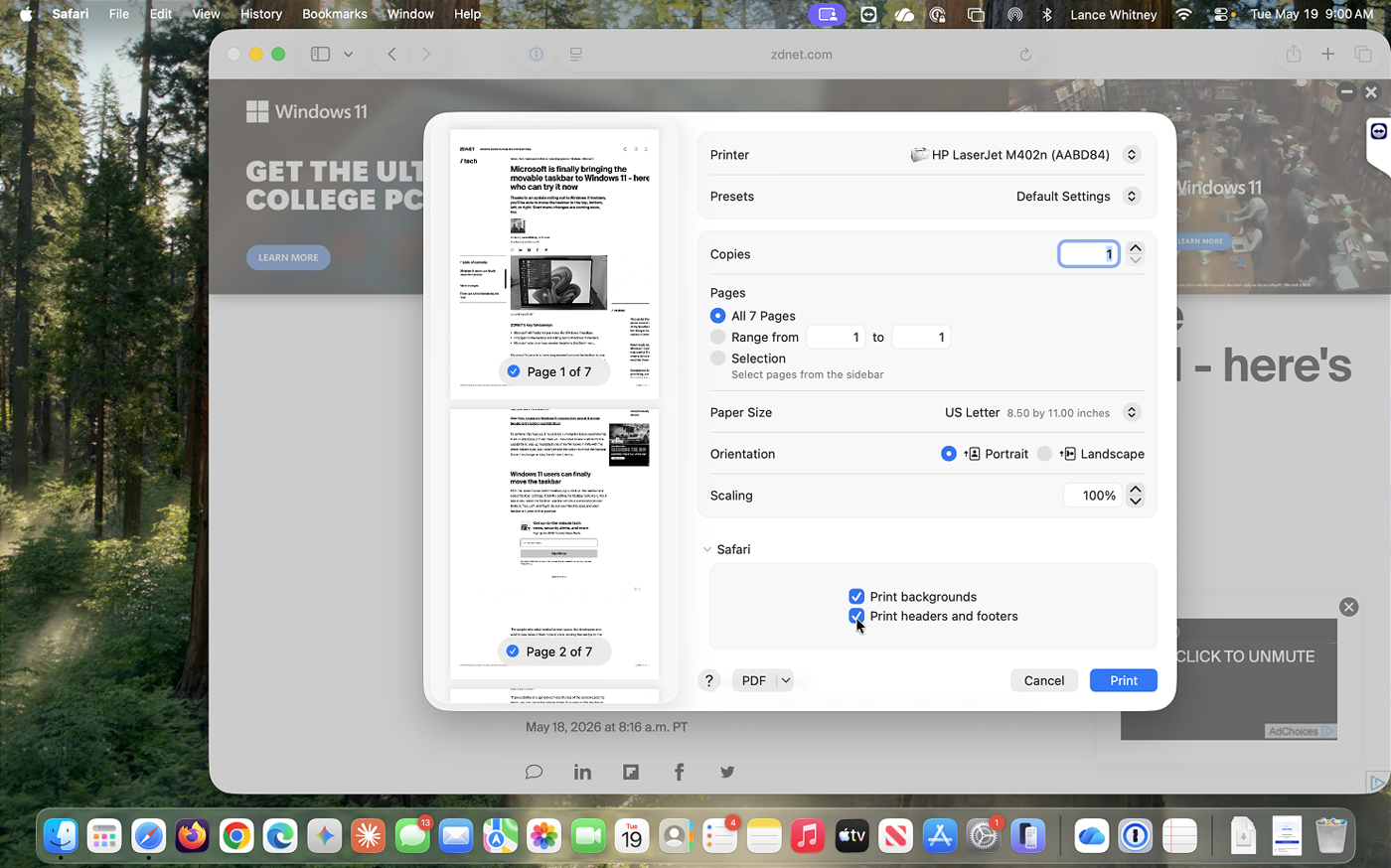
Task: Increase Copies with the up arrow
Action: click(1136, 248)
